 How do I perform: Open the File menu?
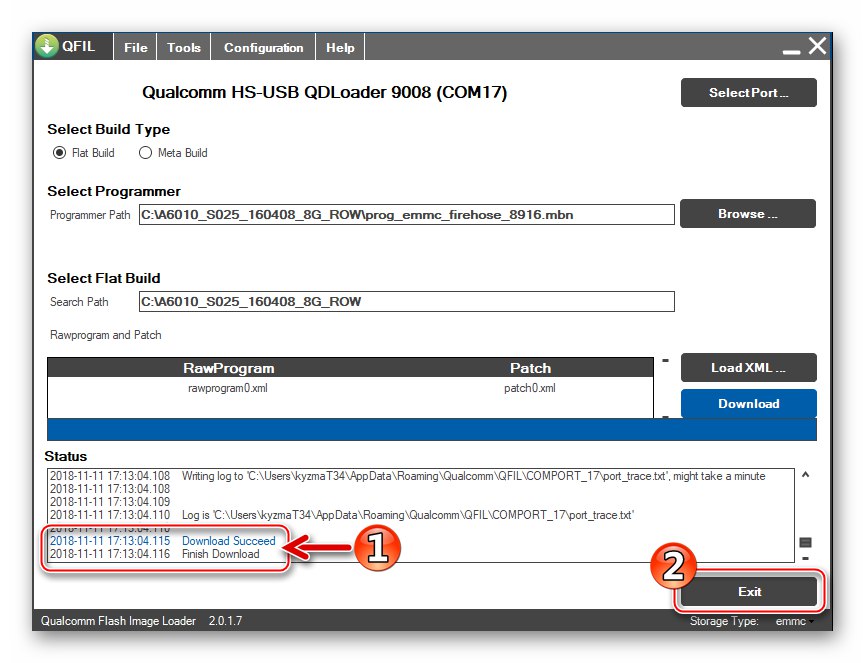(x=136, y=47)
